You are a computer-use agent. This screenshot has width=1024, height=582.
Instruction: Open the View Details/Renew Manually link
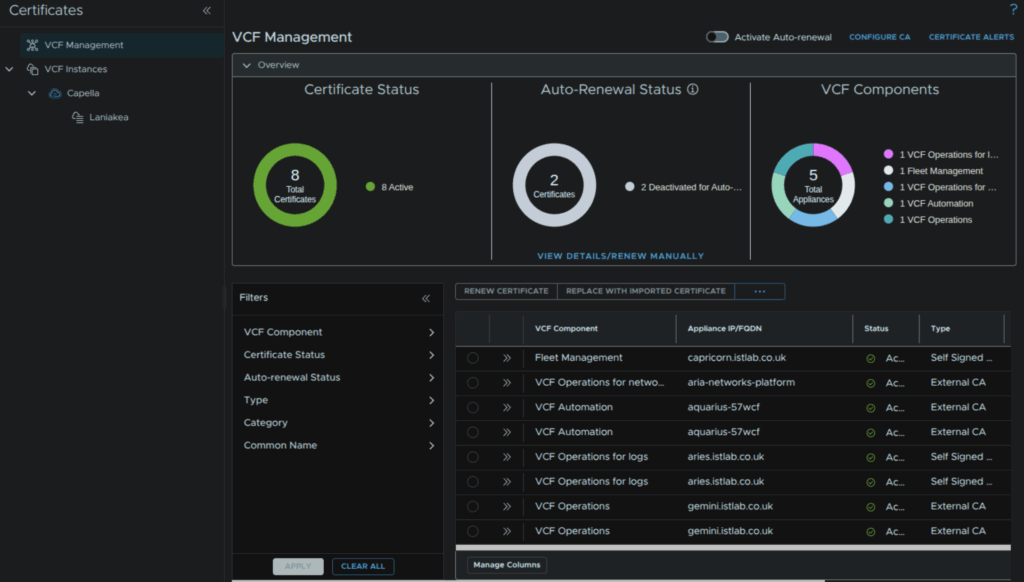coord(620,256)
